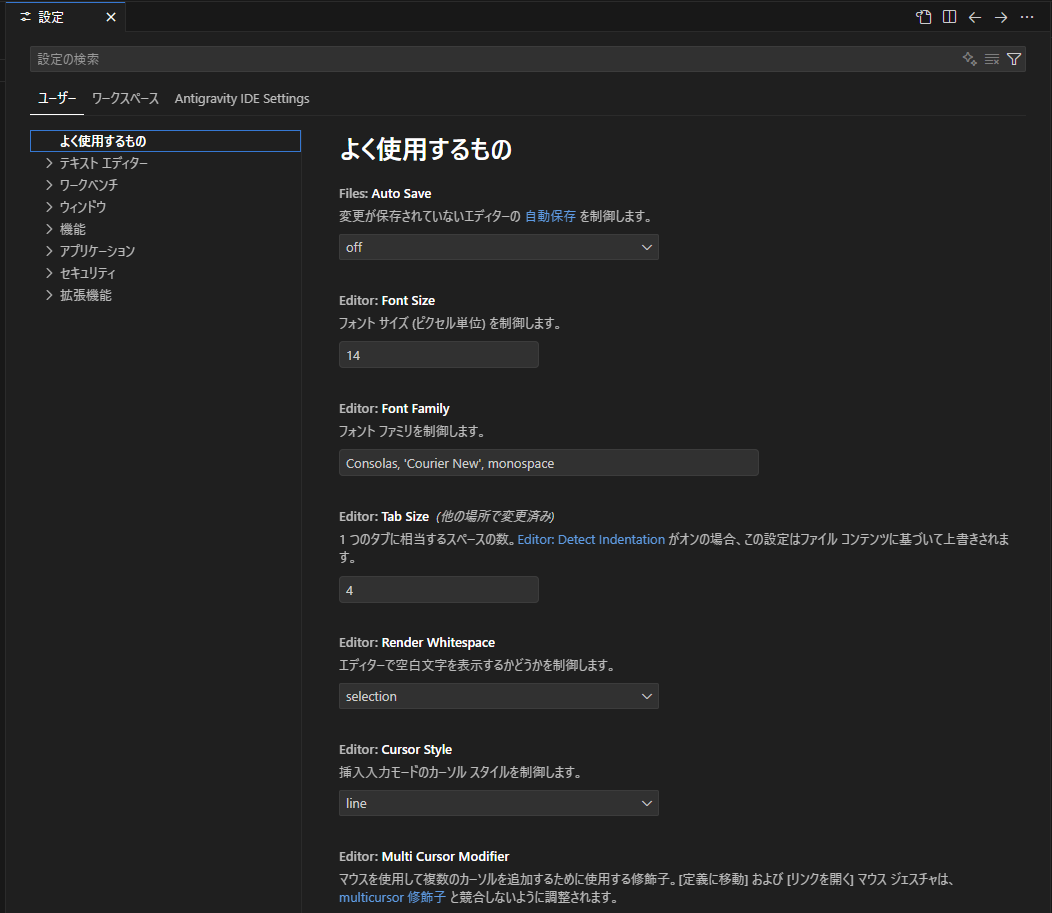Switch to the ワークスペース tab
The image size is (1052, 913).
pos(125,99)
